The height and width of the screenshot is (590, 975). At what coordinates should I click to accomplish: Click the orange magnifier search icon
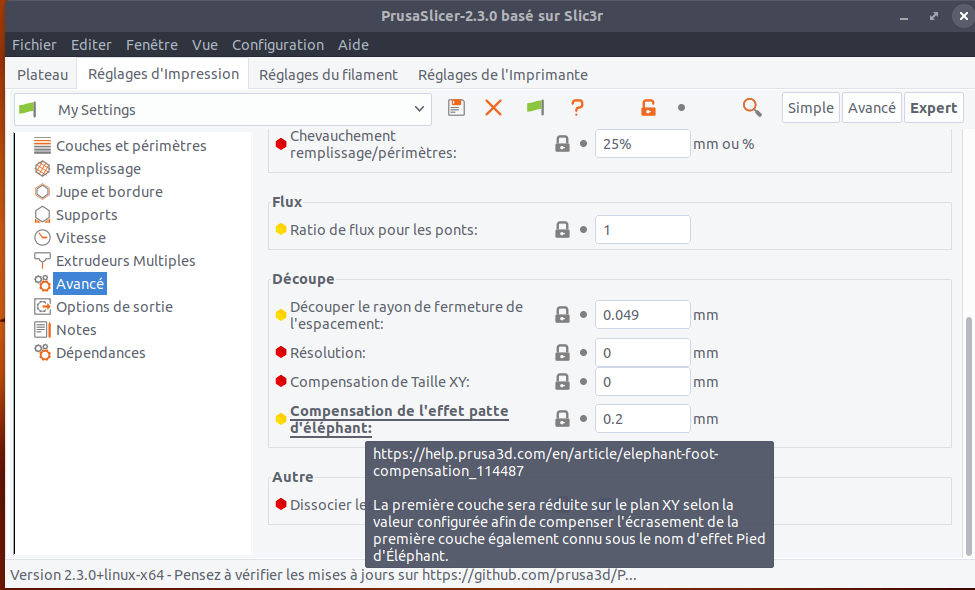click(752, 108)
